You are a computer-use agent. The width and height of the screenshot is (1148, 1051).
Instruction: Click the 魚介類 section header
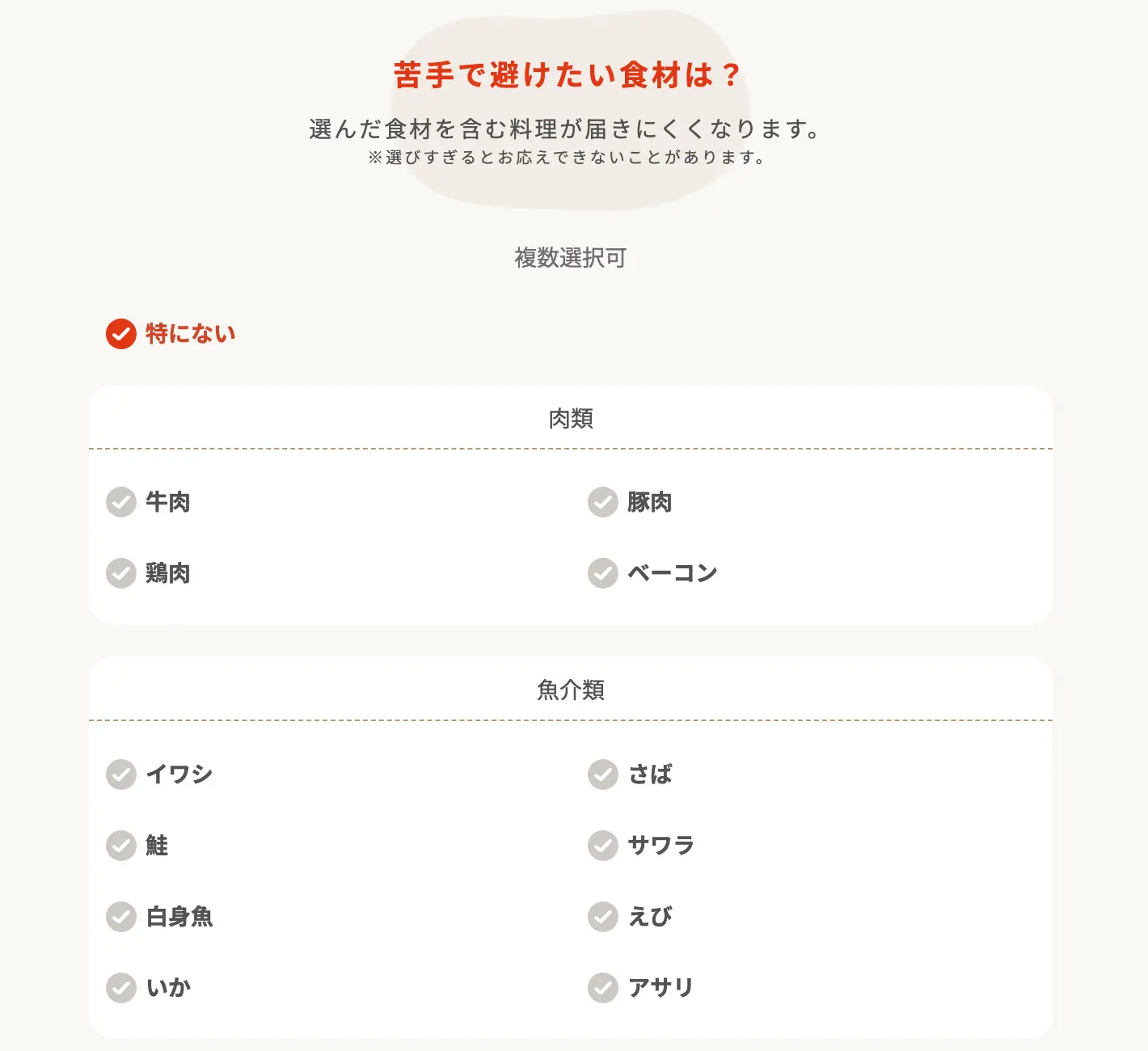pyautogui.click(x=571, y=690)
